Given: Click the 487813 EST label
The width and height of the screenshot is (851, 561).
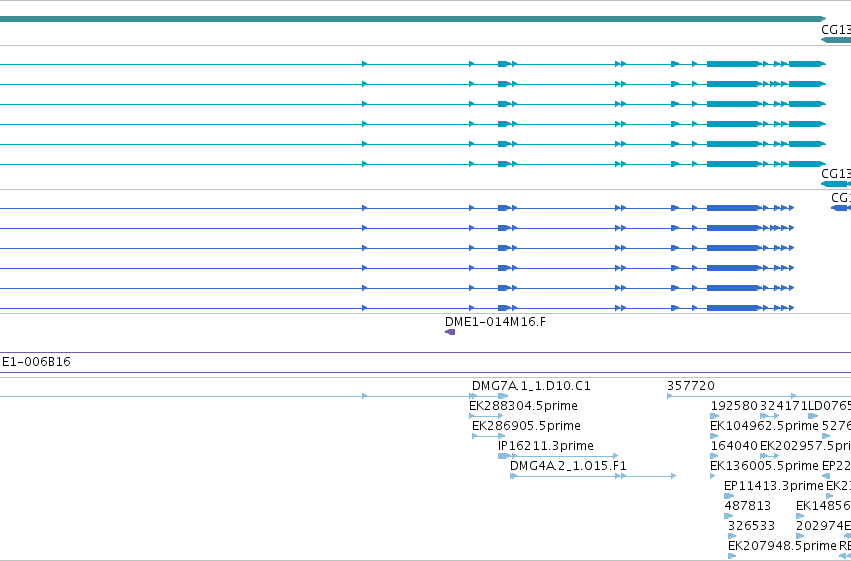Looking at the screenshot, I should [x=747, y=506].
